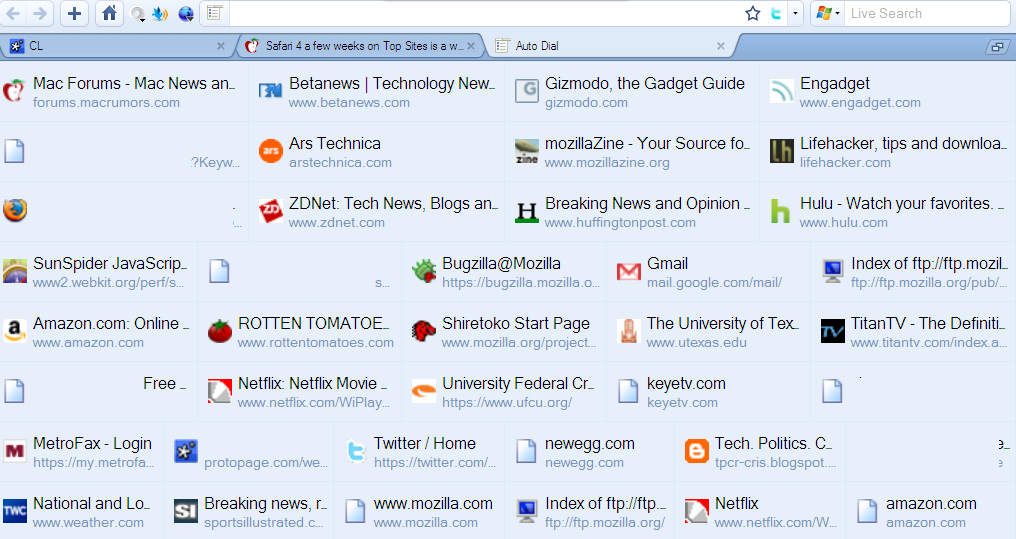Viewport: 1016px width, 539px height.
Task: Open Engadget feed icon tile
Action: point(781,91)
